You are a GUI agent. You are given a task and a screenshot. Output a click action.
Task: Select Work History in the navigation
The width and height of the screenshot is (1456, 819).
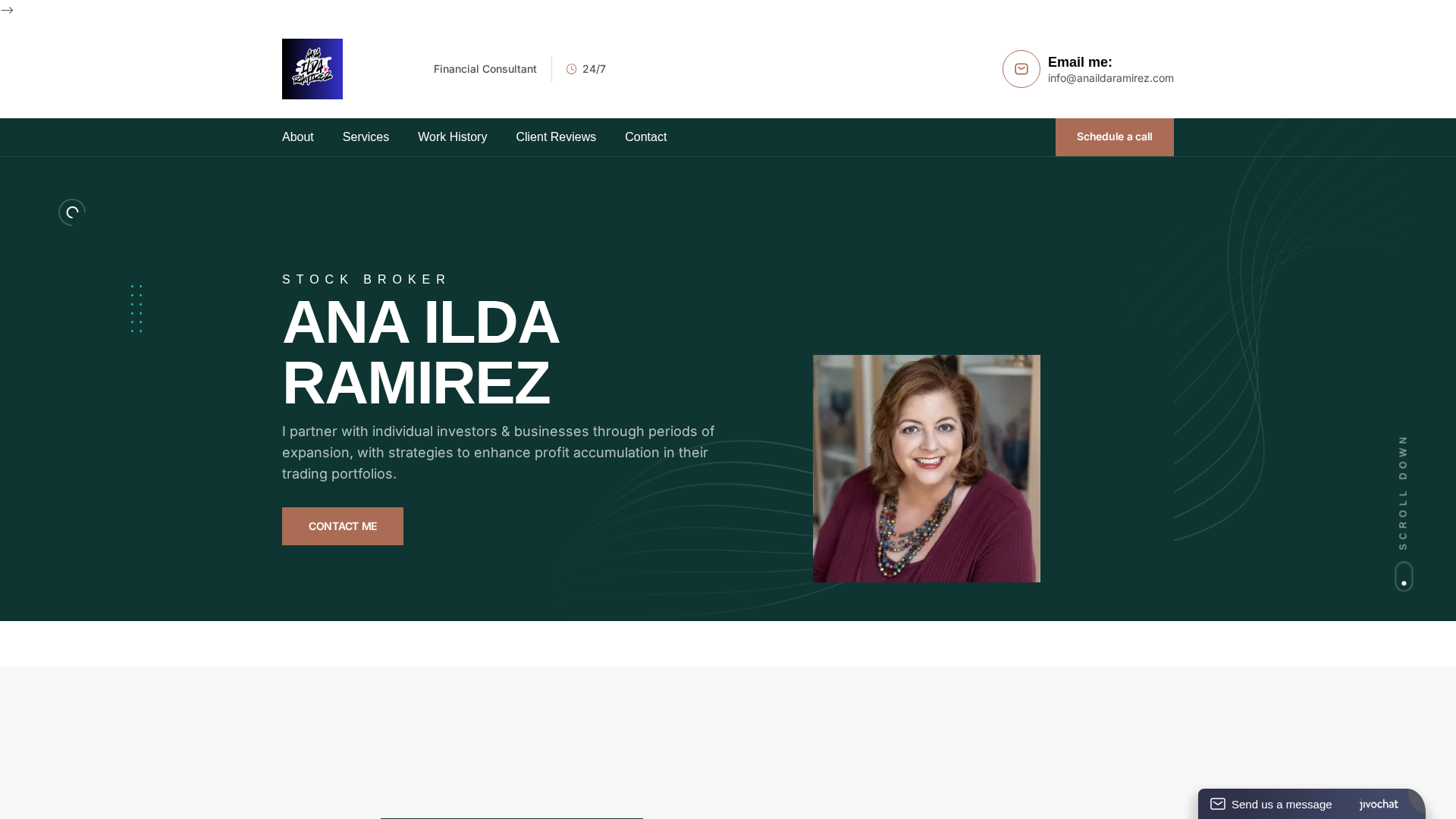click(x=452, y=136)
